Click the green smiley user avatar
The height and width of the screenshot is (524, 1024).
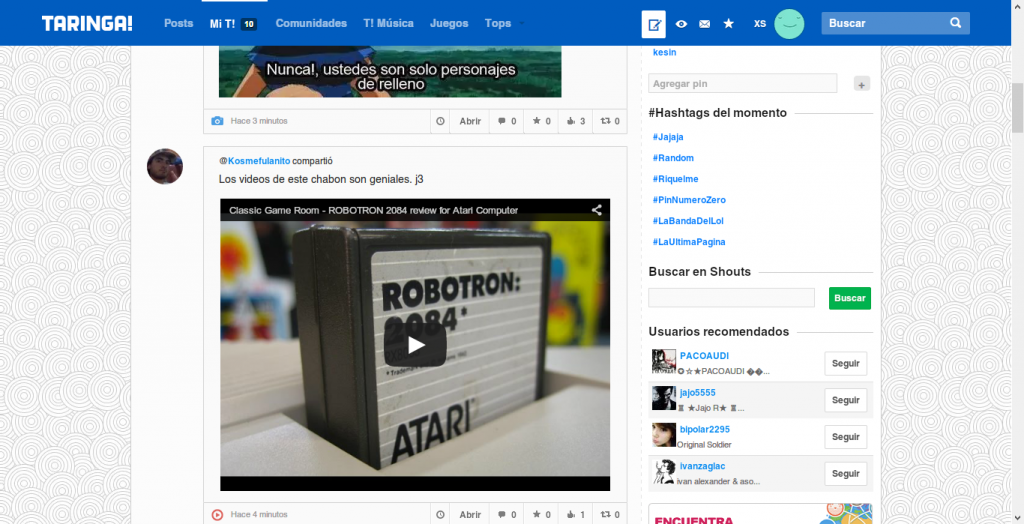click(x=789, y=24)
